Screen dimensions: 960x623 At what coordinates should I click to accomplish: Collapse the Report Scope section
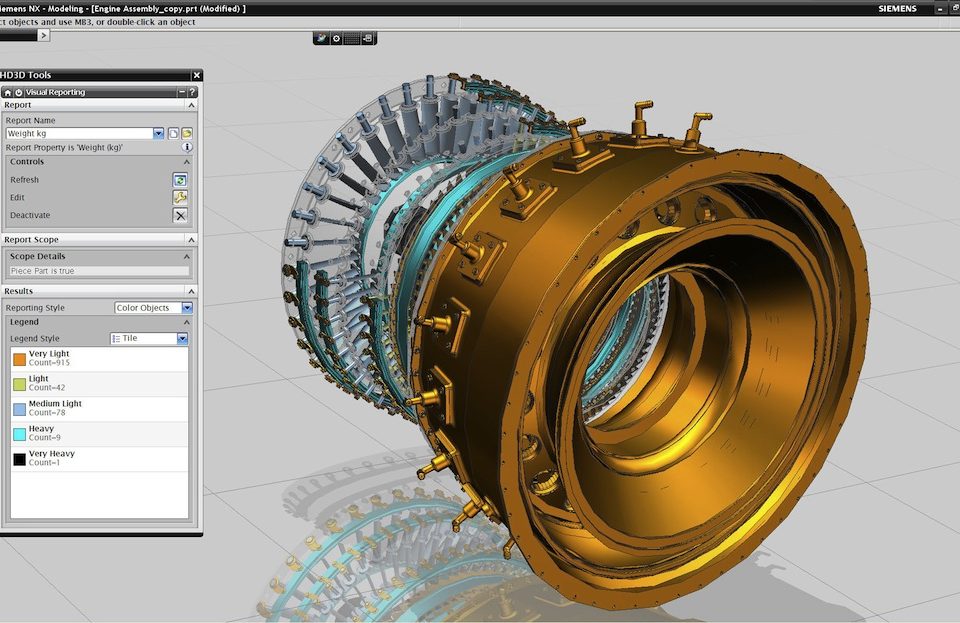pyautogui.click(x=191, y=240)
